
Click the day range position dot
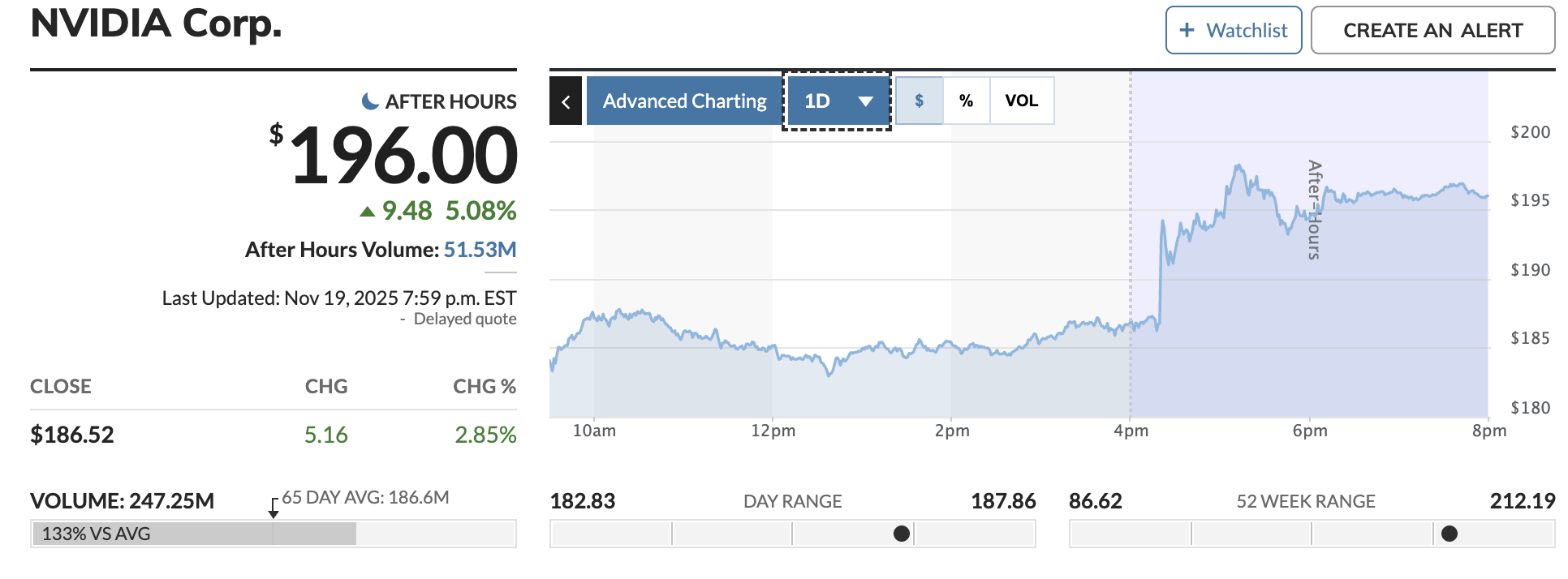901,534
